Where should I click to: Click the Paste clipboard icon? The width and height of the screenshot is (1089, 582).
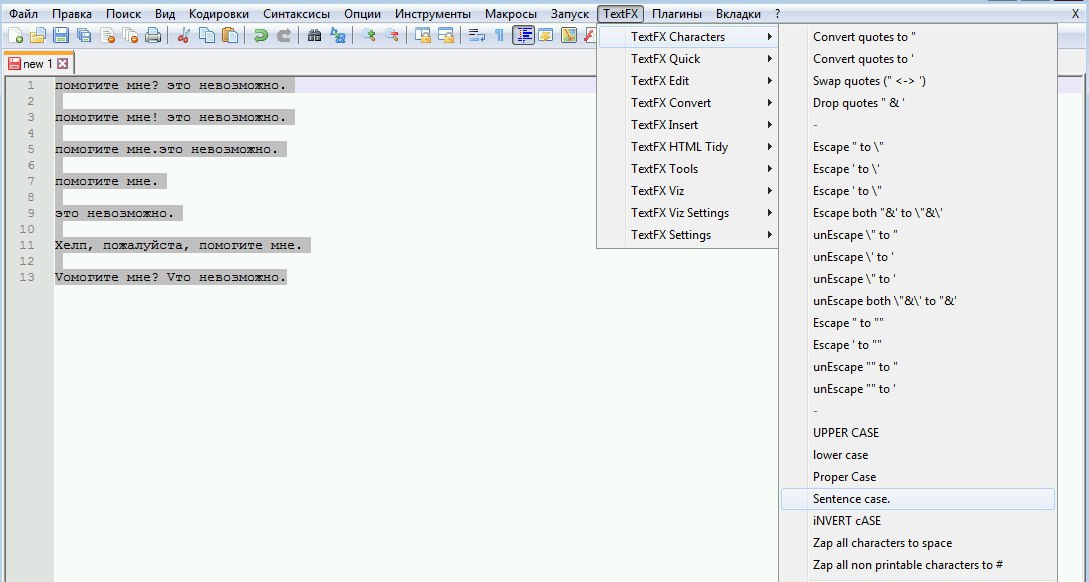(x=230, y=35)
